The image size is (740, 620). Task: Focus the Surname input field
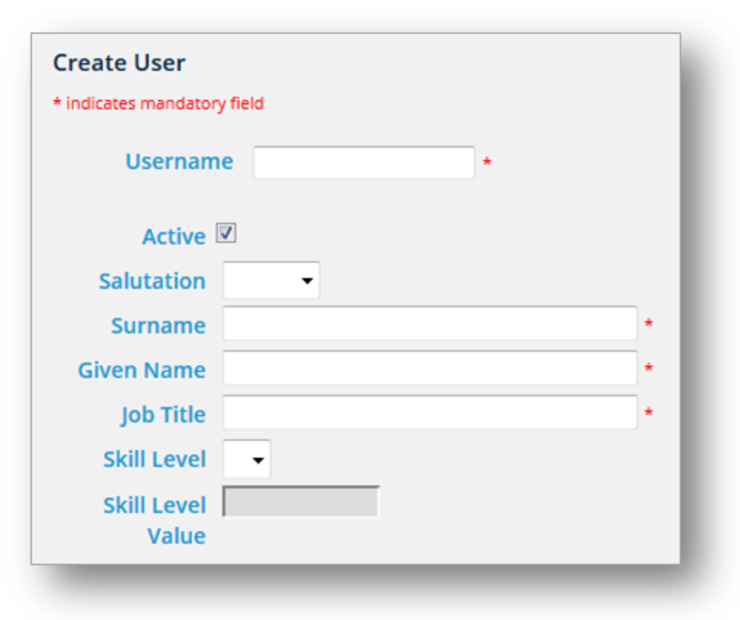(430, 323)
